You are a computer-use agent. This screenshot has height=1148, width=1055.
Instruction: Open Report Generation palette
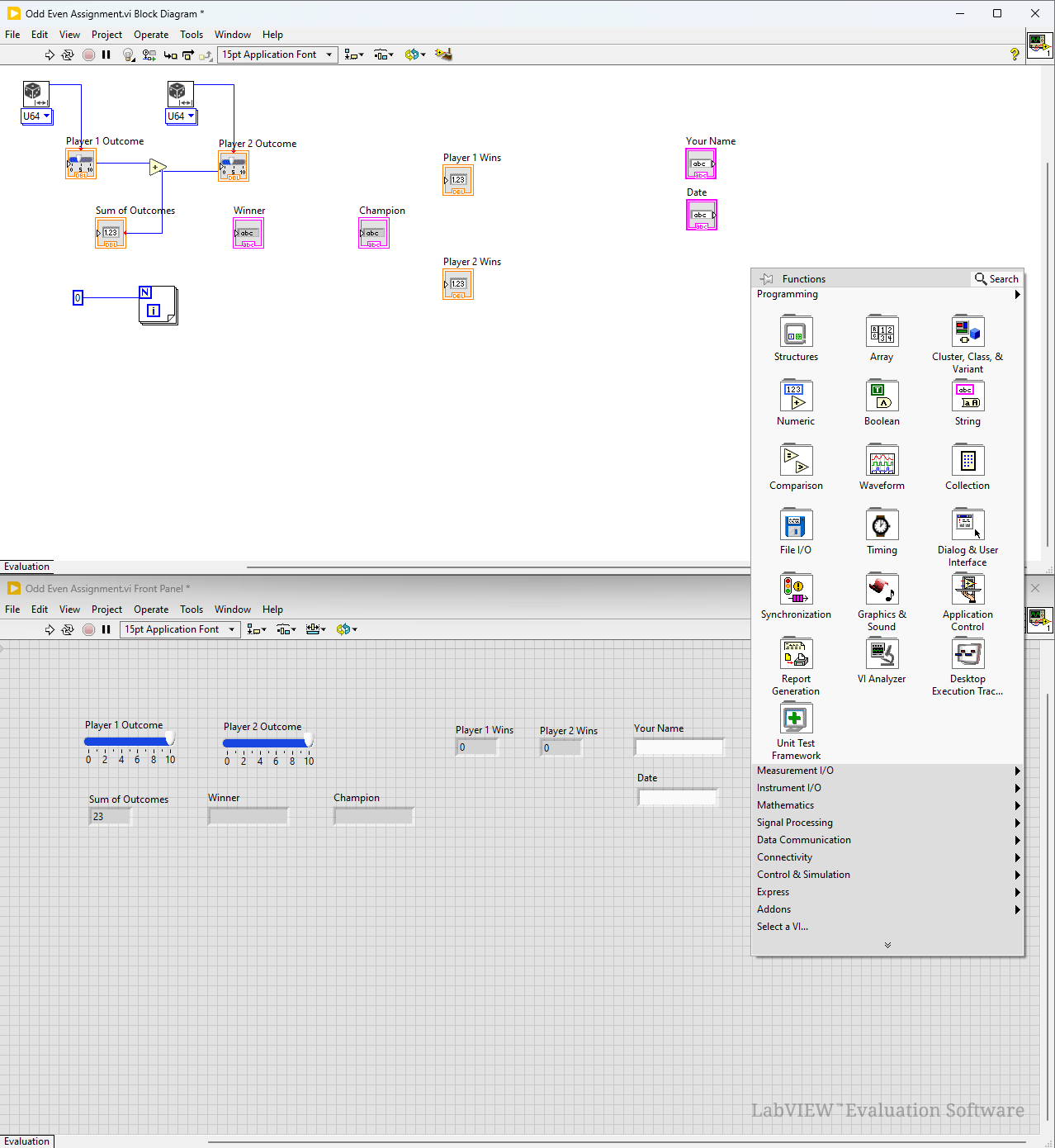(x=796, y=667)
